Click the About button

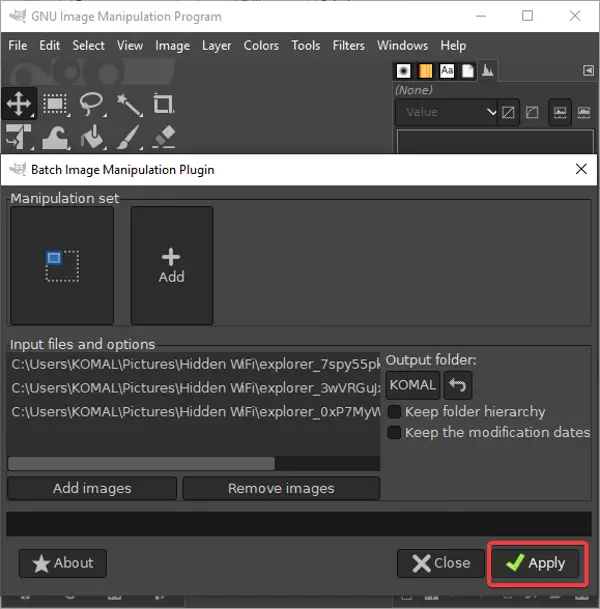pos(63,563)
